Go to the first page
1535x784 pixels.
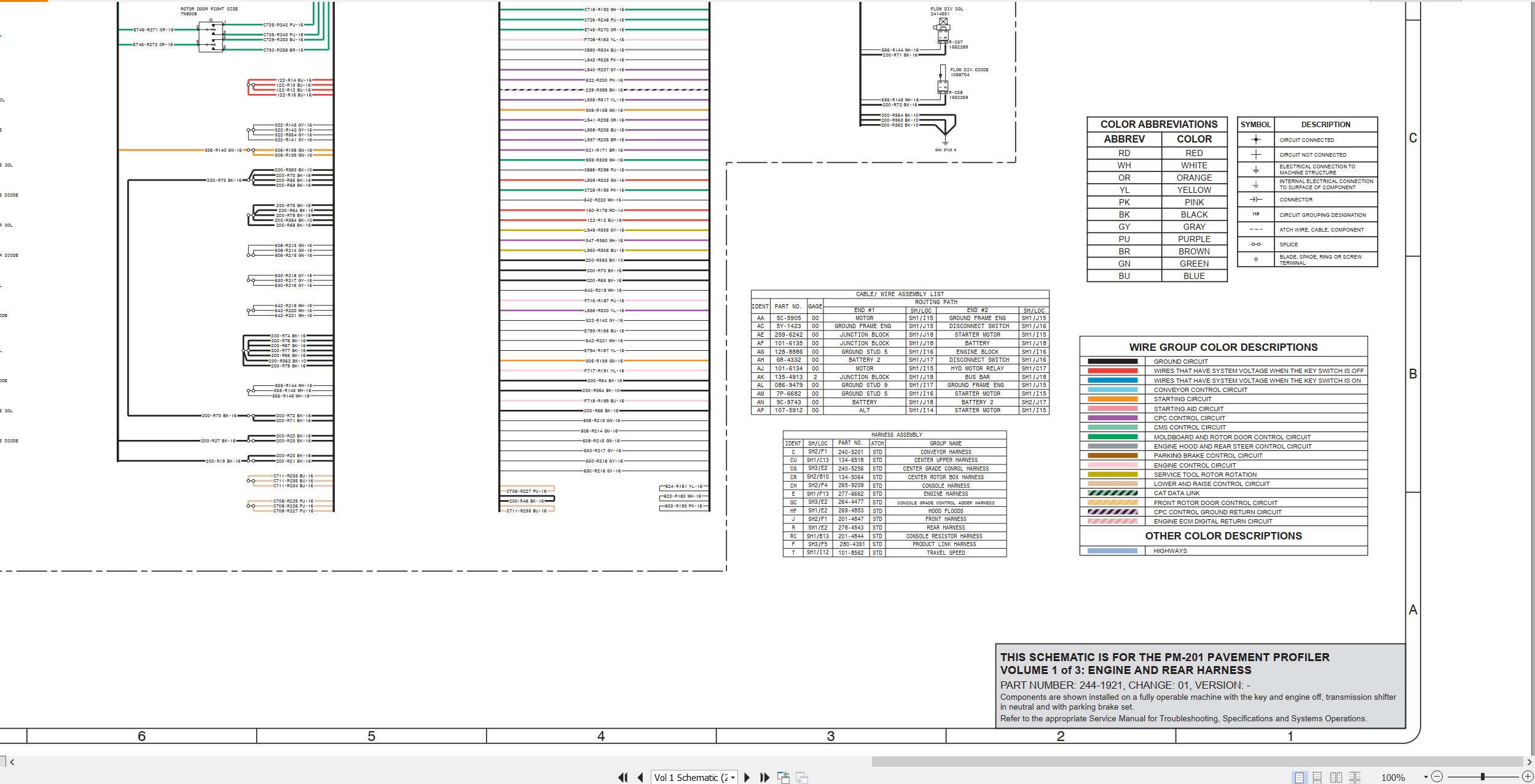[x=623, y=777]
